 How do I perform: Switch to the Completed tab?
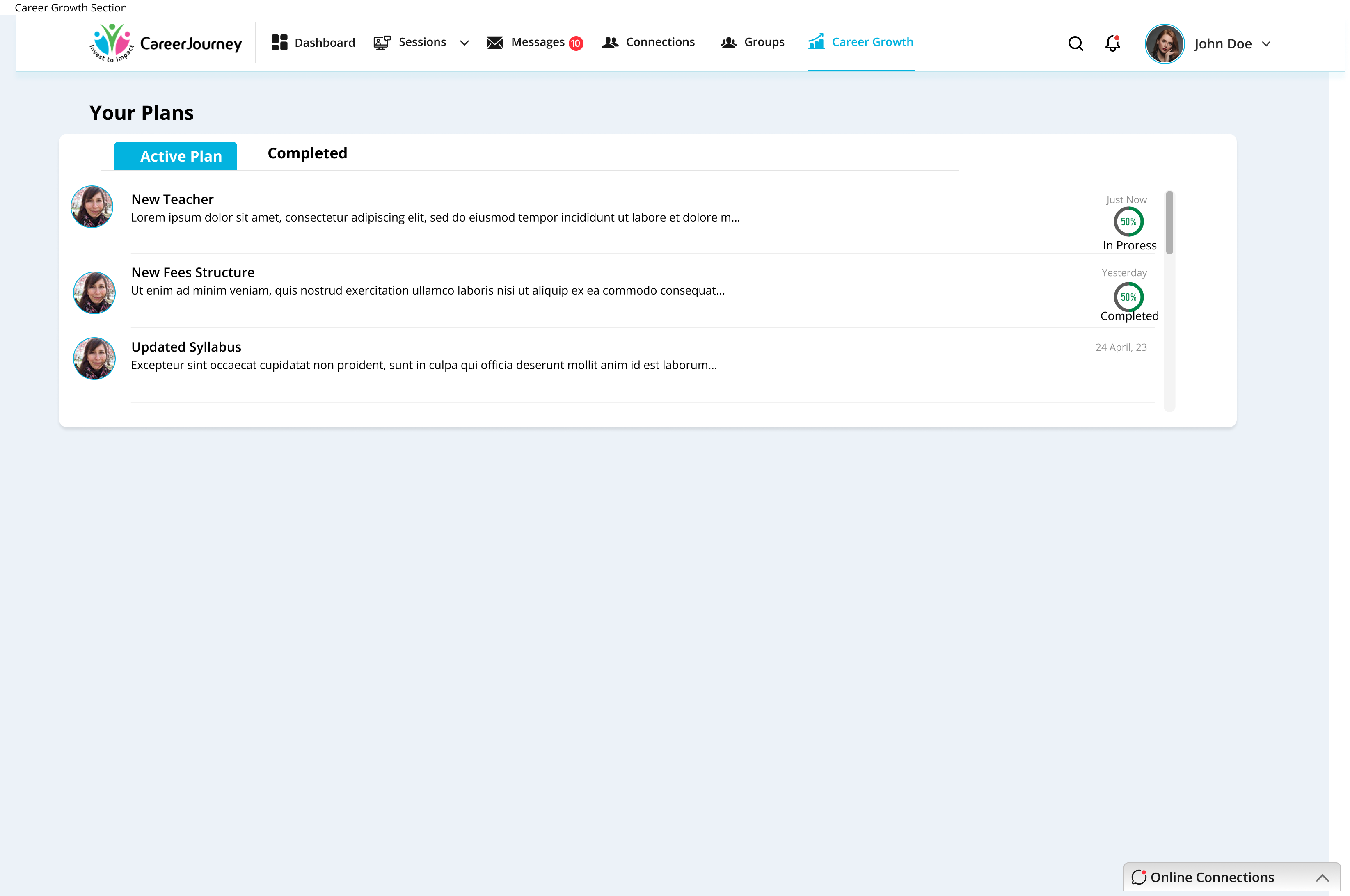[x=307, y=153]
